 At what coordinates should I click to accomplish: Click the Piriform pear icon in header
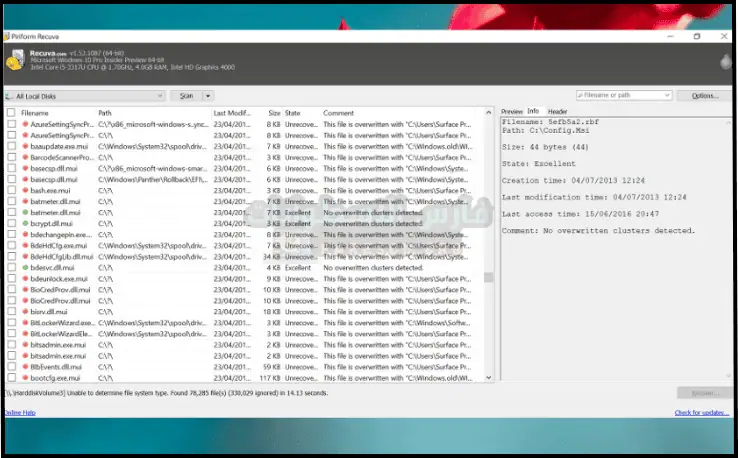tap(724, 62)
